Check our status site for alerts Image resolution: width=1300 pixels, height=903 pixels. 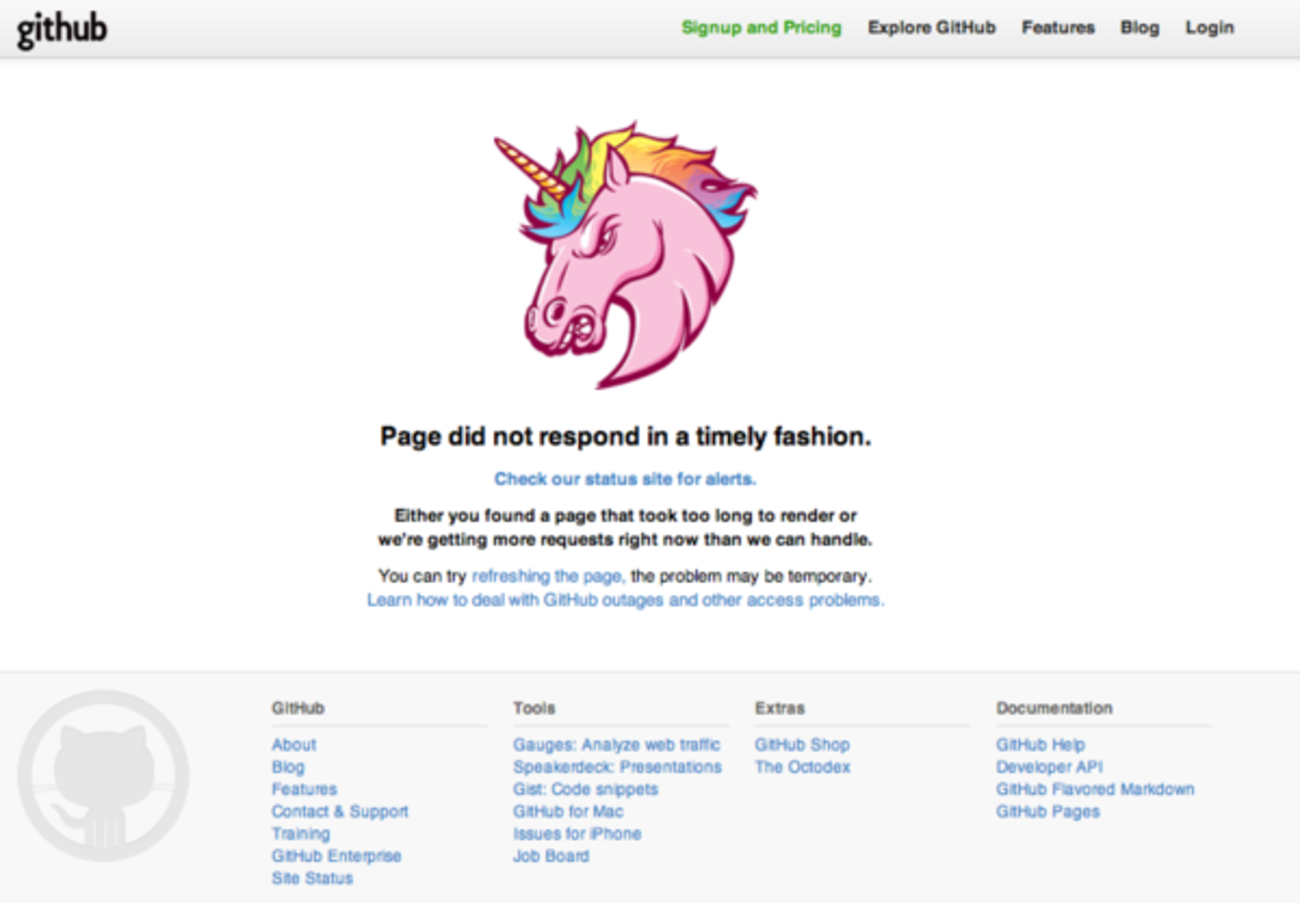pos(625,479)
